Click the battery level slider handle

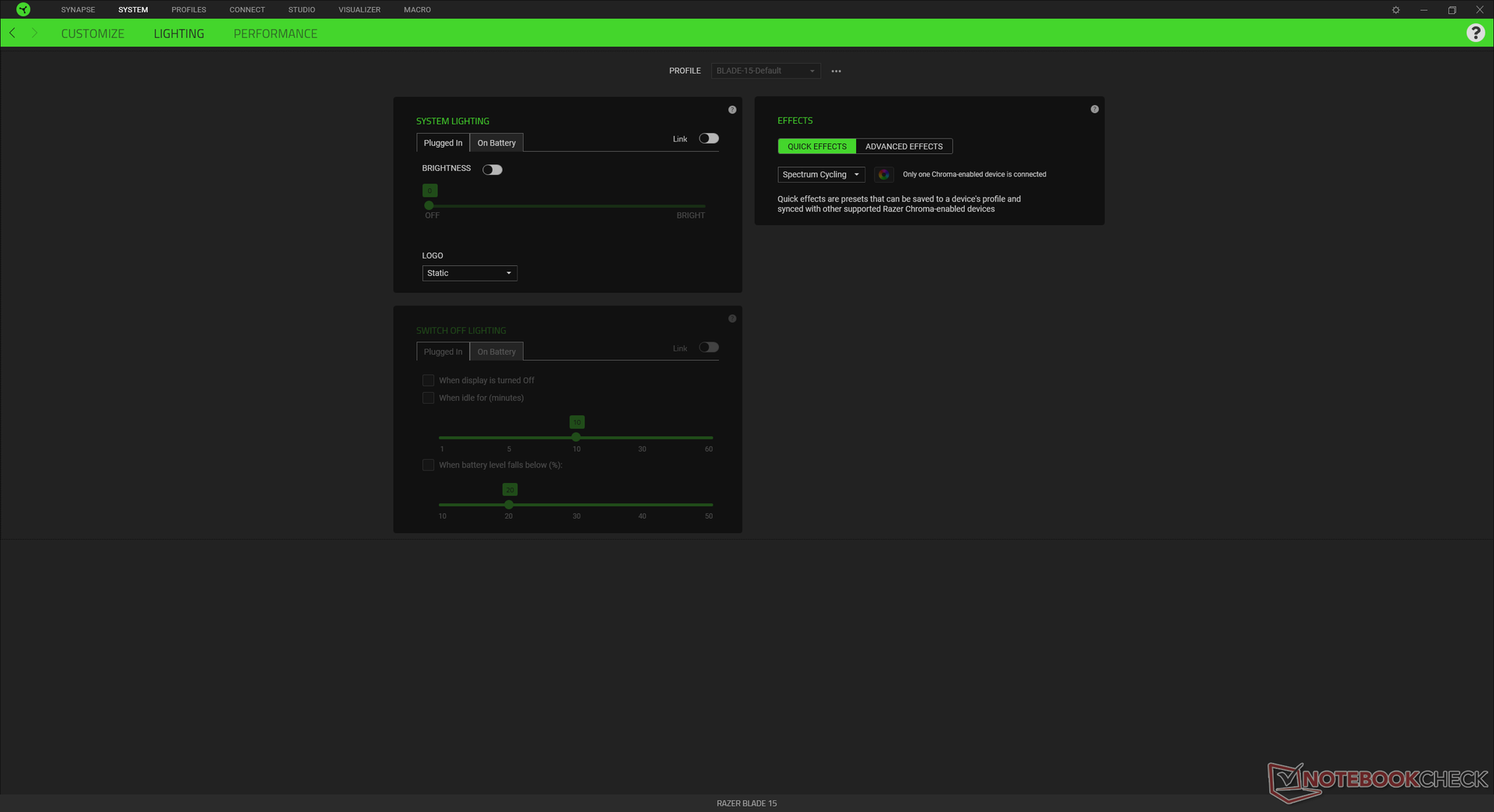click(509, 505)
